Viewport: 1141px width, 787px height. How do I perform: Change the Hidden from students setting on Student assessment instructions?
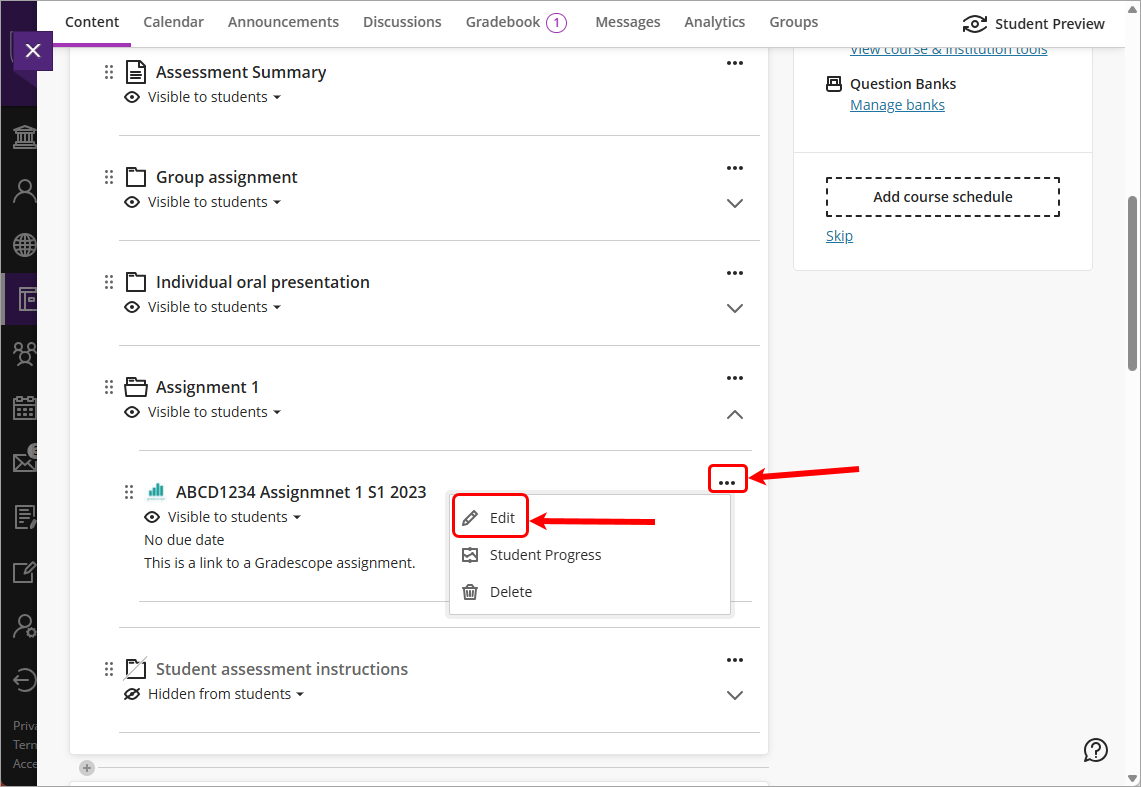pyautogui.click(x=213, y=693)
